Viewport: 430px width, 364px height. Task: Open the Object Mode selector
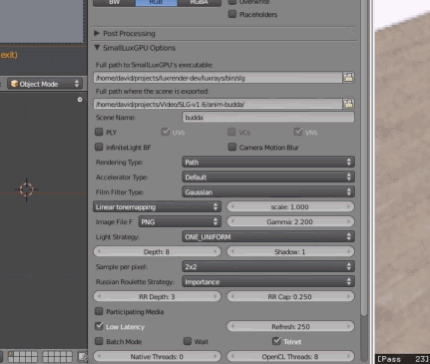45,84
